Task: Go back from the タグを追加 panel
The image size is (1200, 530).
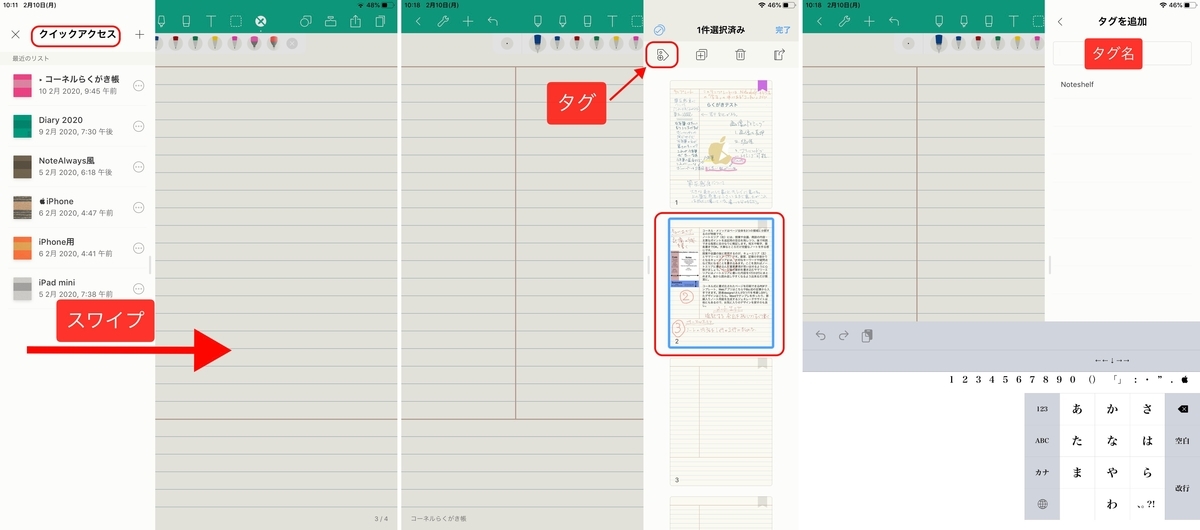Action: (1060, 22)
